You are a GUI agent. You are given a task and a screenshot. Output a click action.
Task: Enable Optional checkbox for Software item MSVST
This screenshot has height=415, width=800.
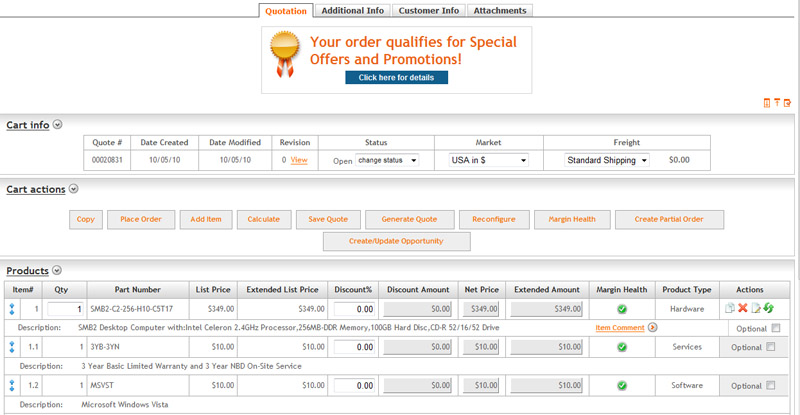tap(769, 386)
